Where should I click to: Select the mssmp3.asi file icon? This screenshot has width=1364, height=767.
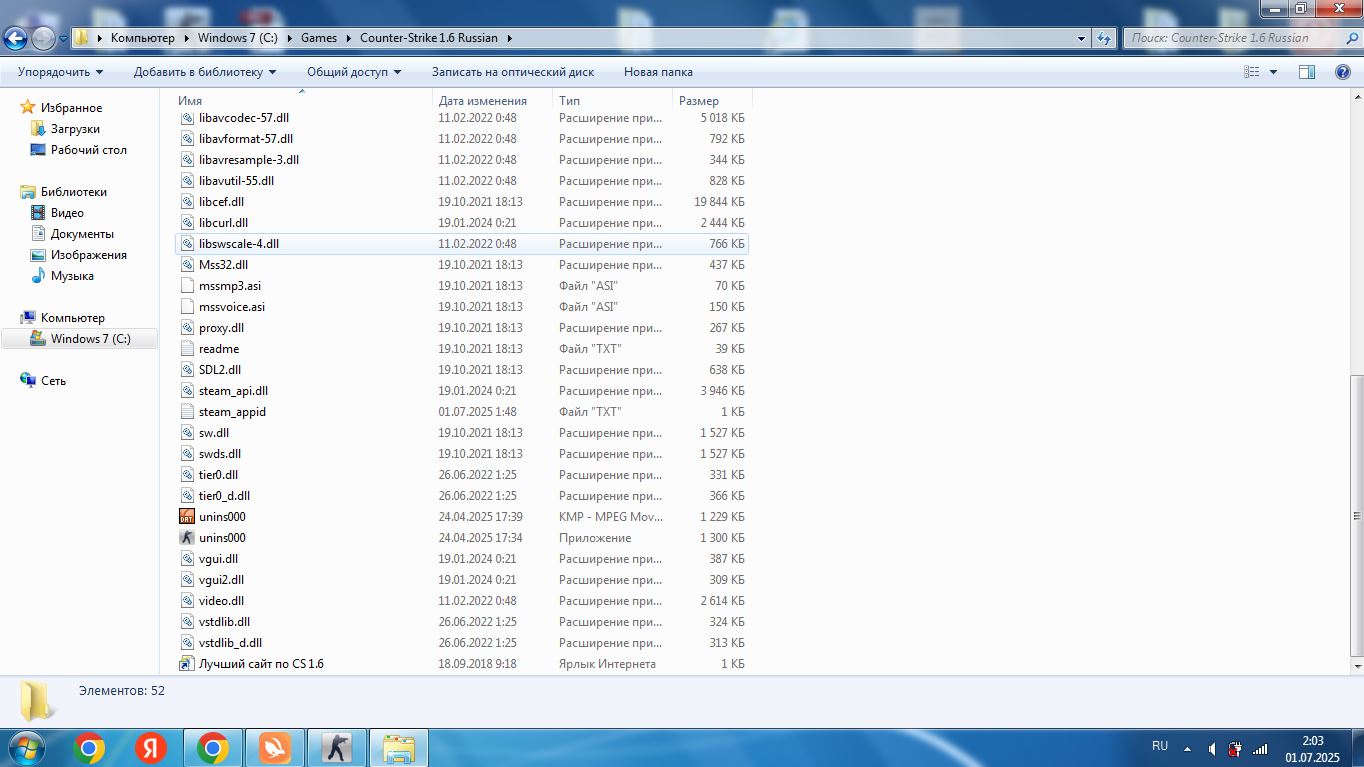[187, 286]
